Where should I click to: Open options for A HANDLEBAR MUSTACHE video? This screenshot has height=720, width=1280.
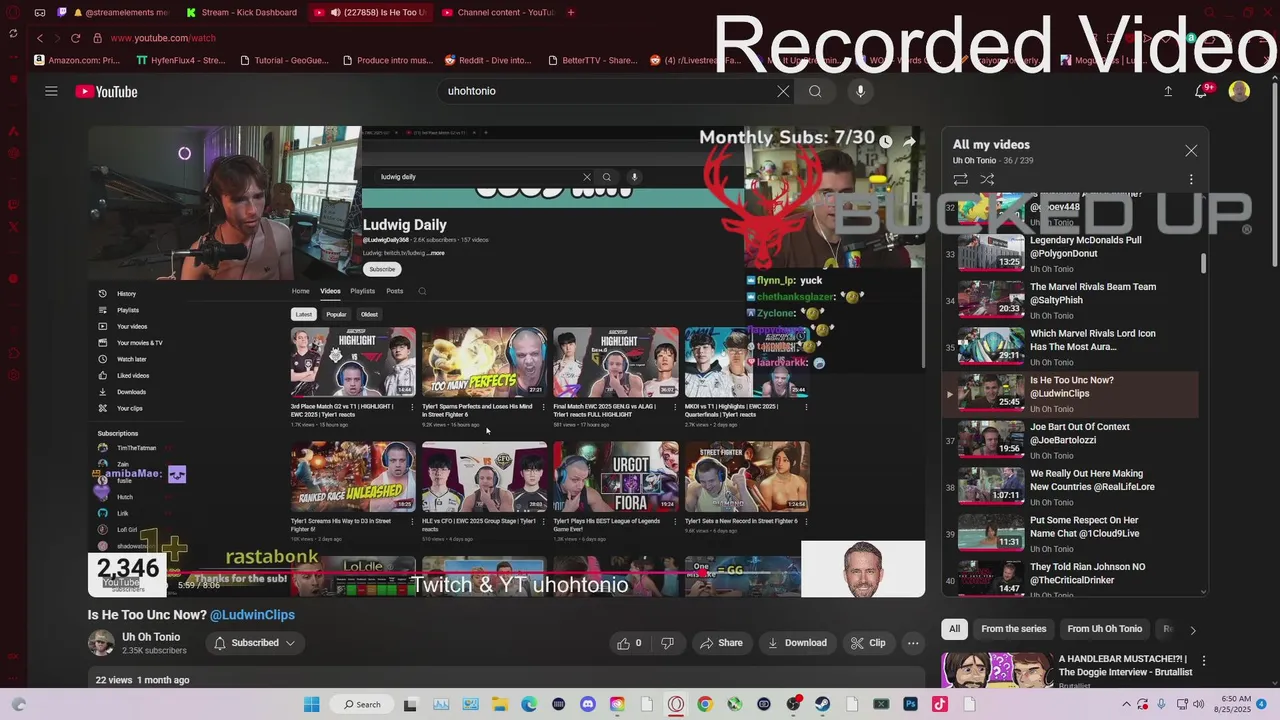pyautogui.click(x=1204, y=661)
